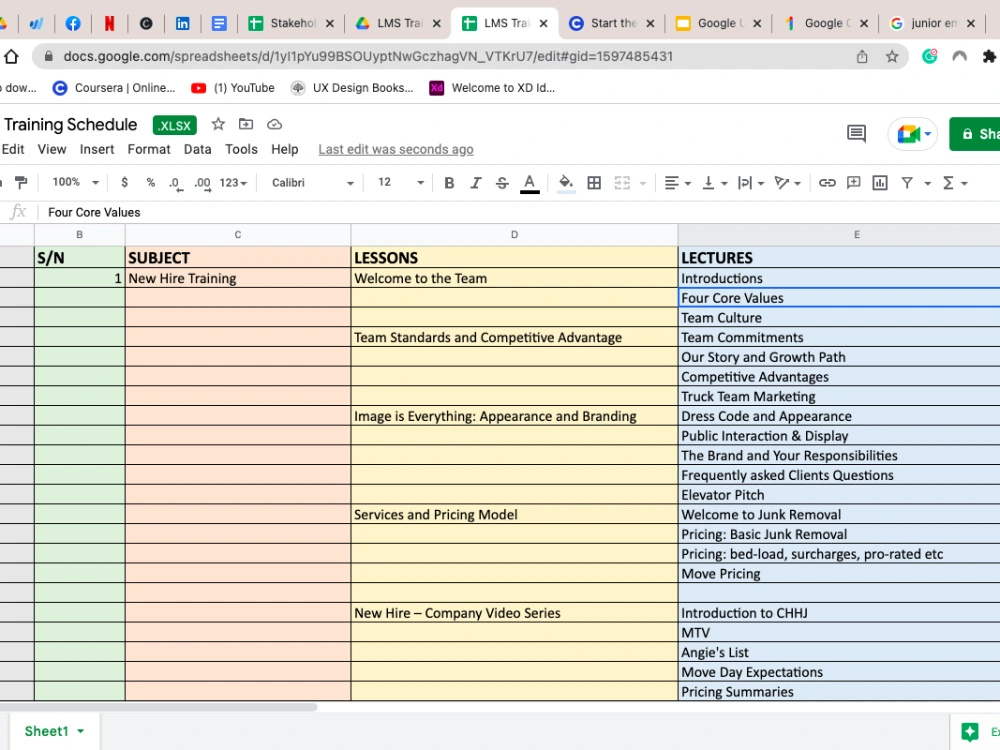Click the create filter icon
The height and width of the screenshot is (750, 1000).
point(907,183)
